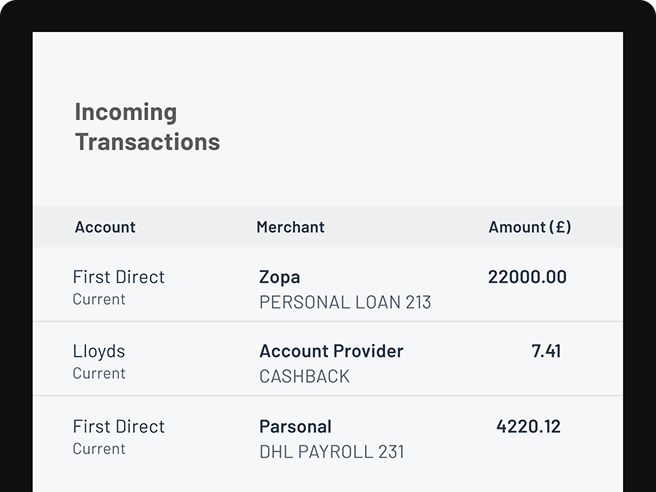Select the 22000.00 amount
The width and height of the screenshot is (656, 492).
pyautogui.click(x=527, y=277)
